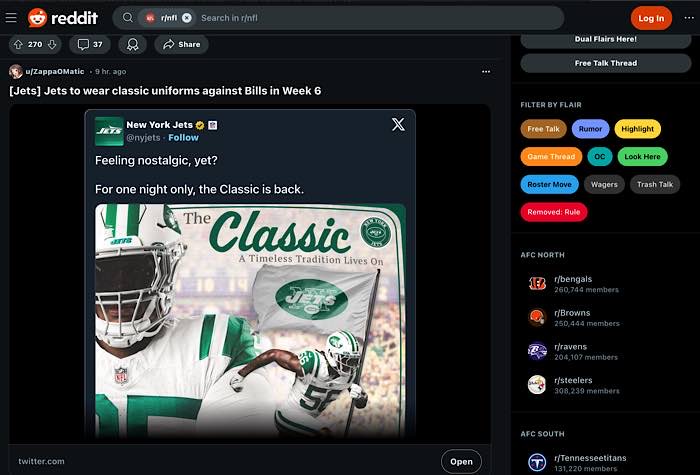Click the twitter.com source link
Image resolution: width=700 pixels, height=475 pixels.
click(41, 461)
